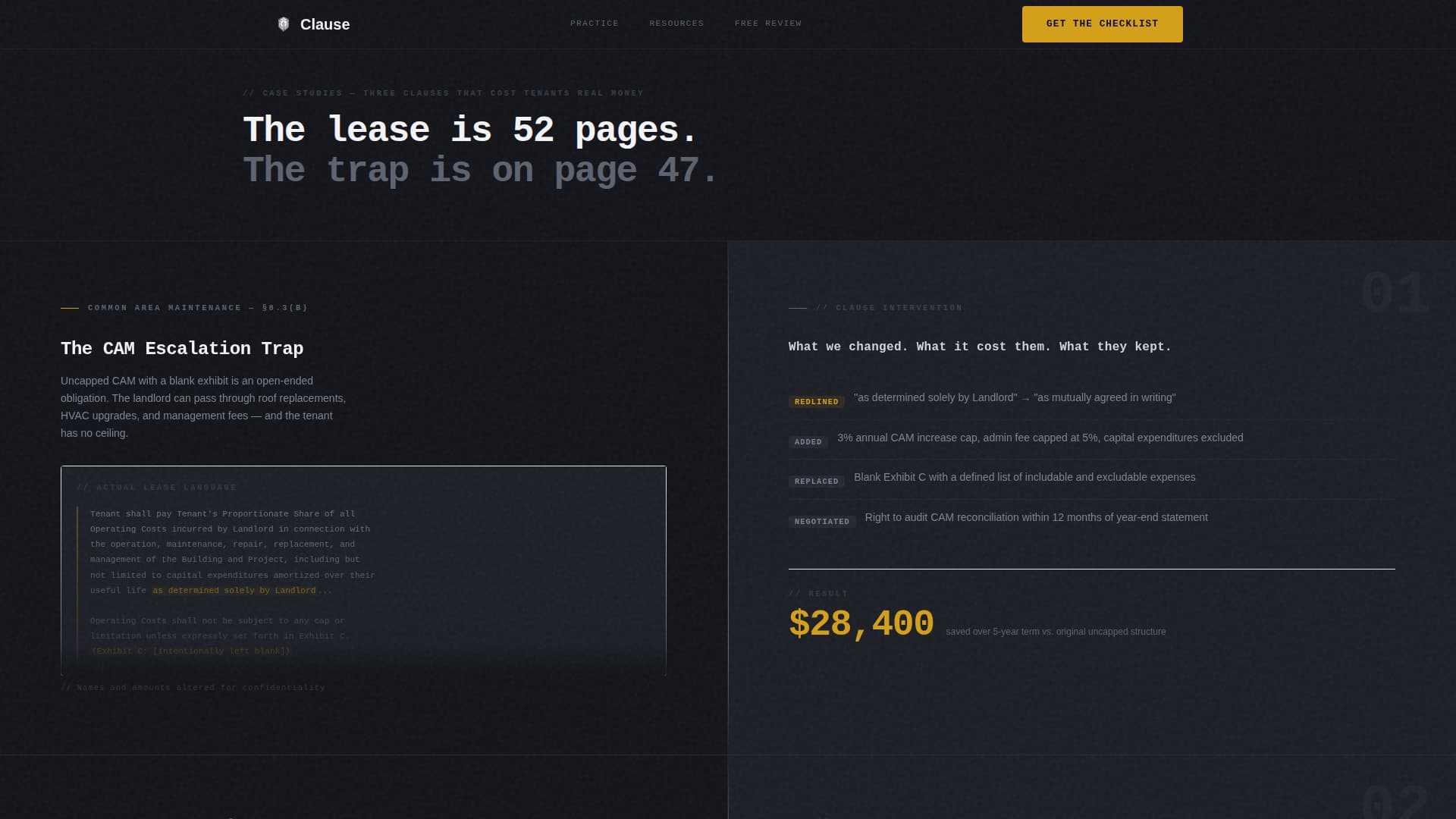
Task: Select the $28,400 result figure
Action: 861,623
